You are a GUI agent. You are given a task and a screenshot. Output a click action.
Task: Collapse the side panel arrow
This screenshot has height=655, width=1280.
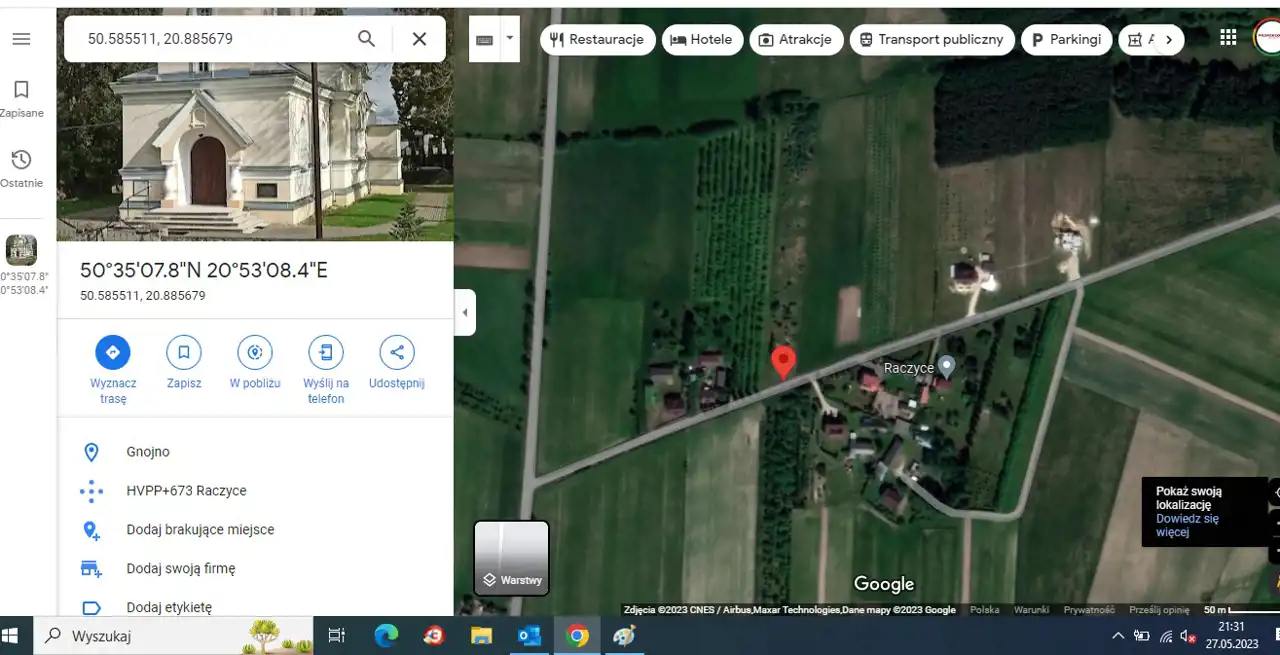tap(464, 312)
